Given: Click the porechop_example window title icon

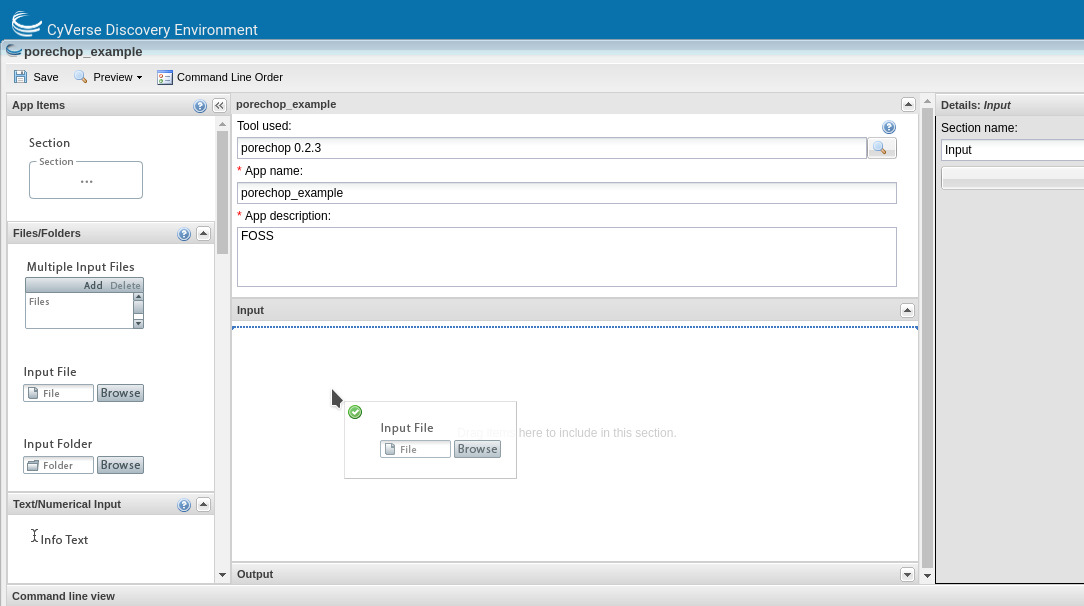Looking at the screenshot, I should point(14,50).
